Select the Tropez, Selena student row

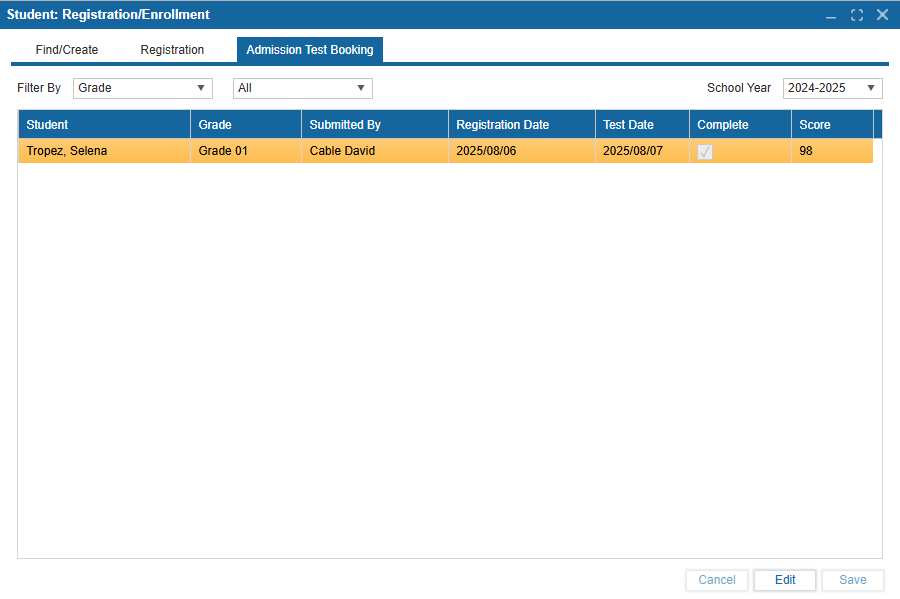[104, 152]
